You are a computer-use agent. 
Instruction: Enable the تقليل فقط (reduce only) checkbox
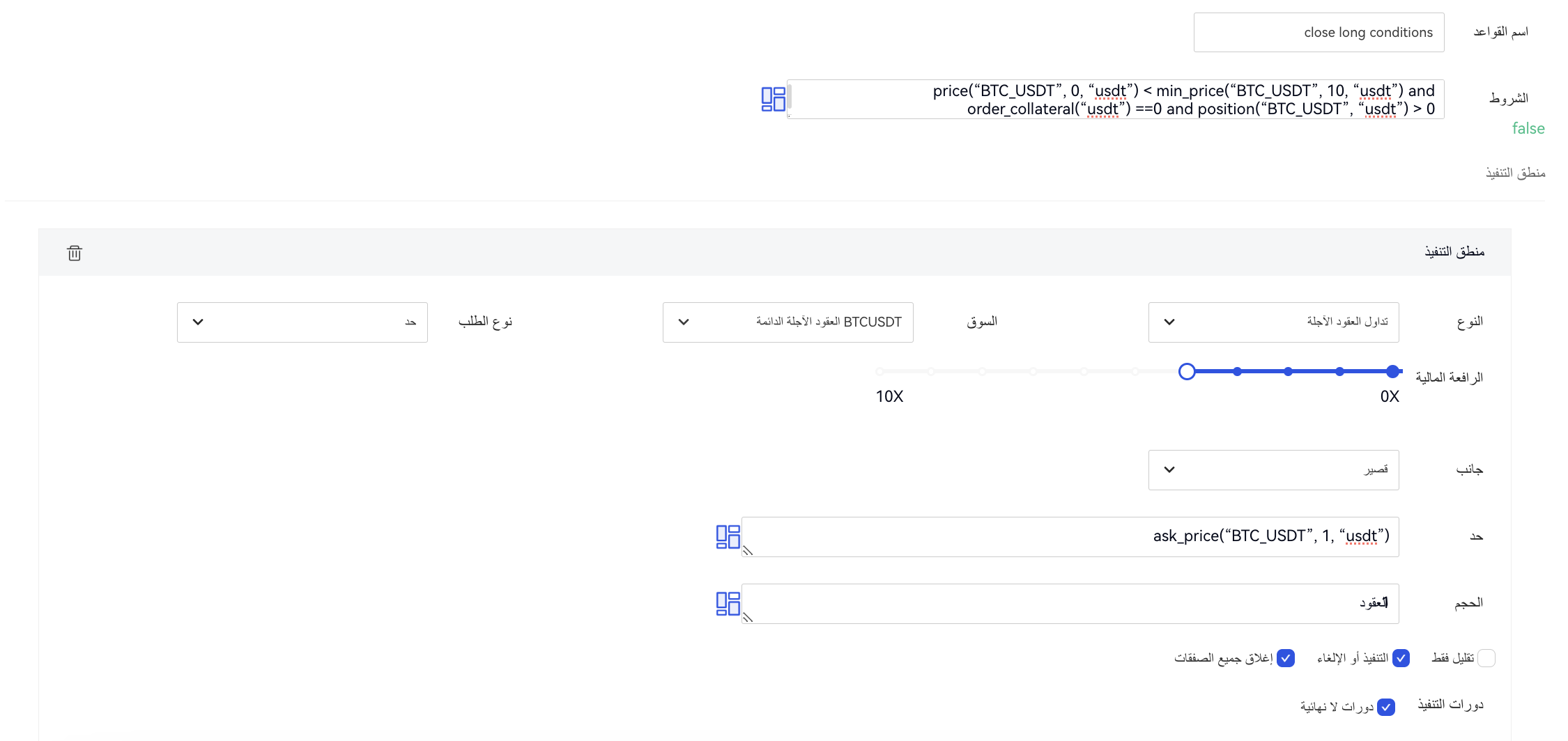pyautogui.click(x=1486, y=658)
